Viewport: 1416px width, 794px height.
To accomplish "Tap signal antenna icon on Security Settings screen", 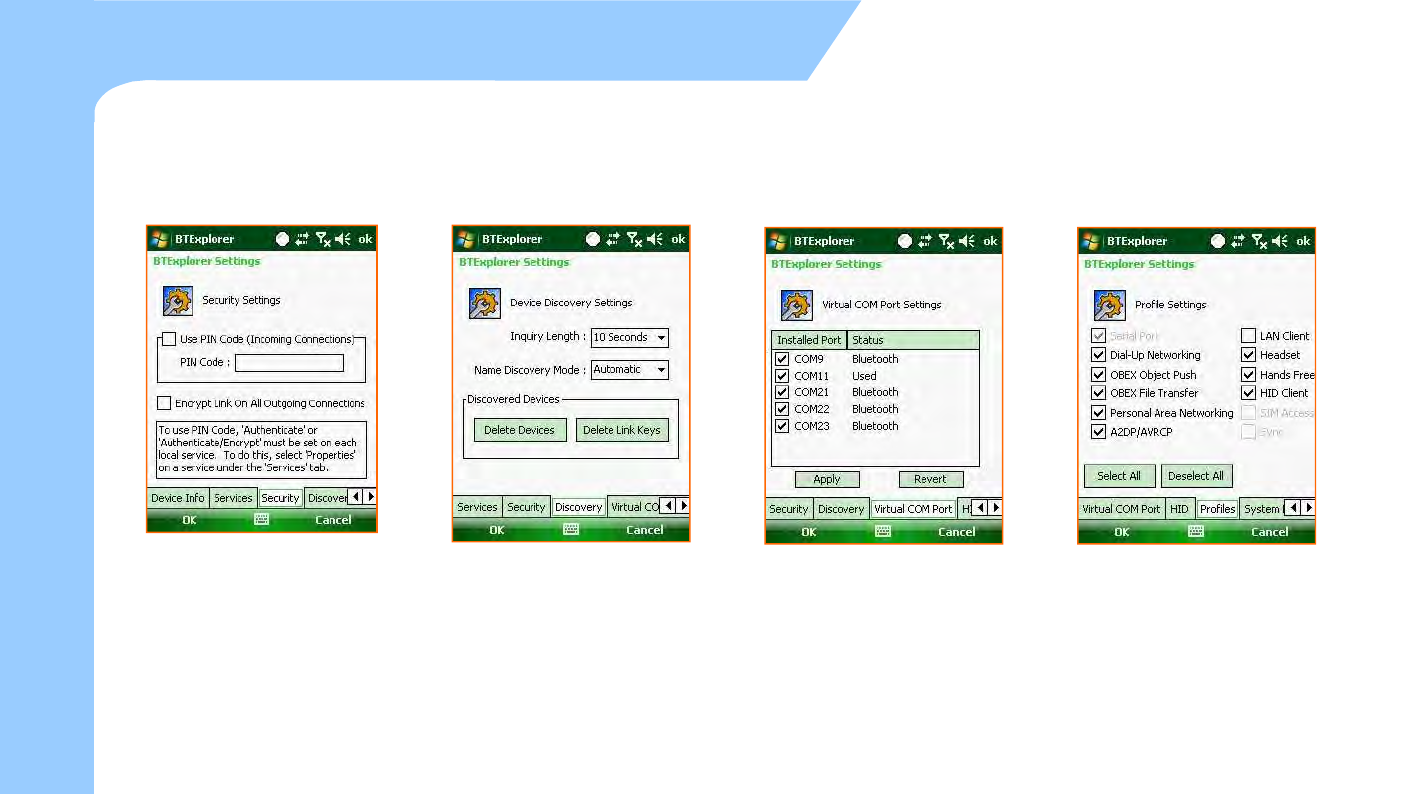I will tap(323, 239).
